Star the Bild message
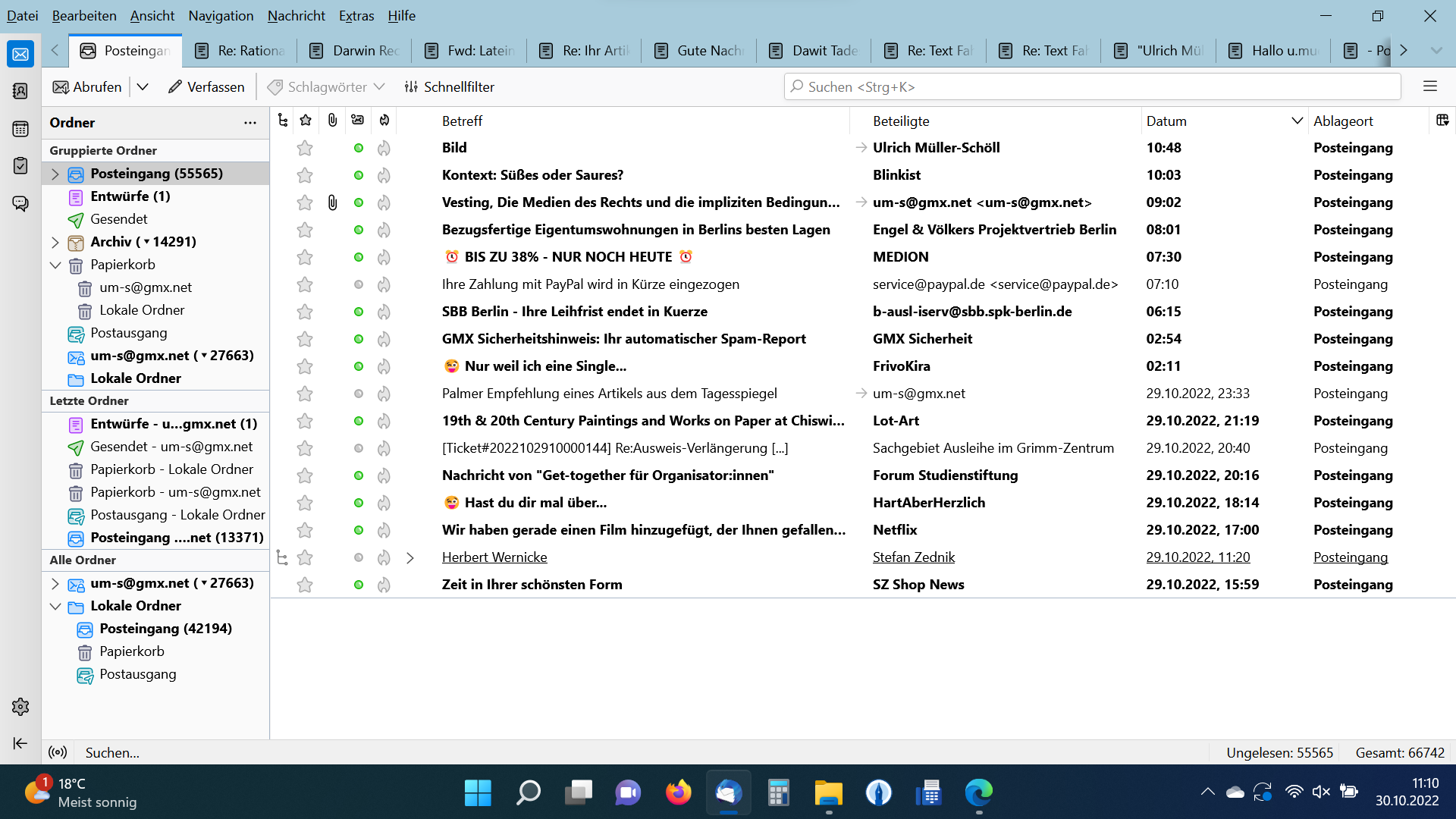 point(305,148)
